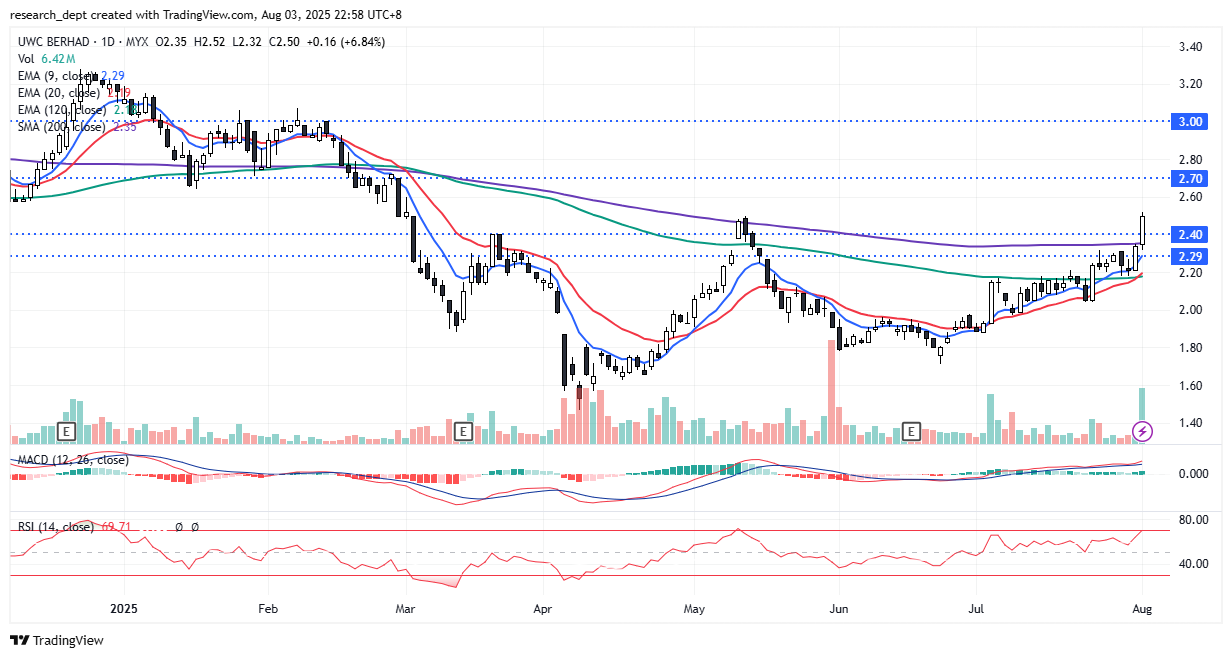Click the 0.000 MACD axis label
The image size is (1232, 658).
click(1192, 473)
